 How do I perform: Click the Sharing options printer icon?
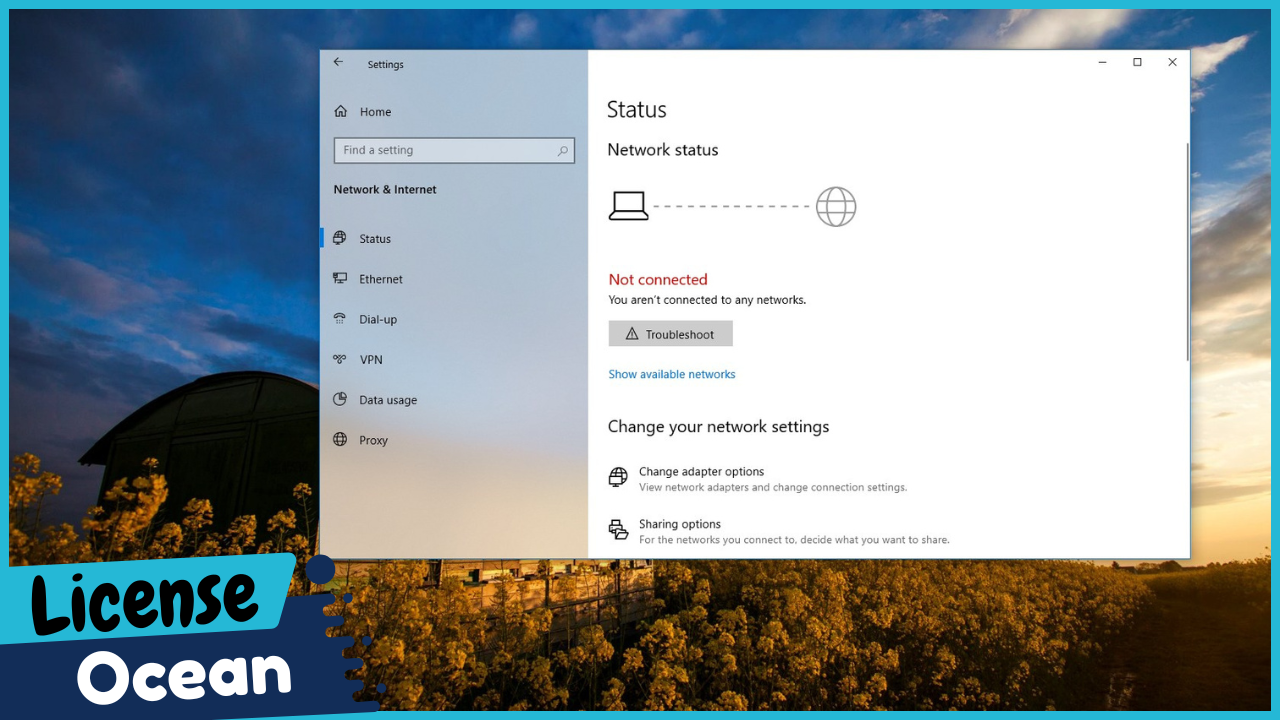(618, 529)
